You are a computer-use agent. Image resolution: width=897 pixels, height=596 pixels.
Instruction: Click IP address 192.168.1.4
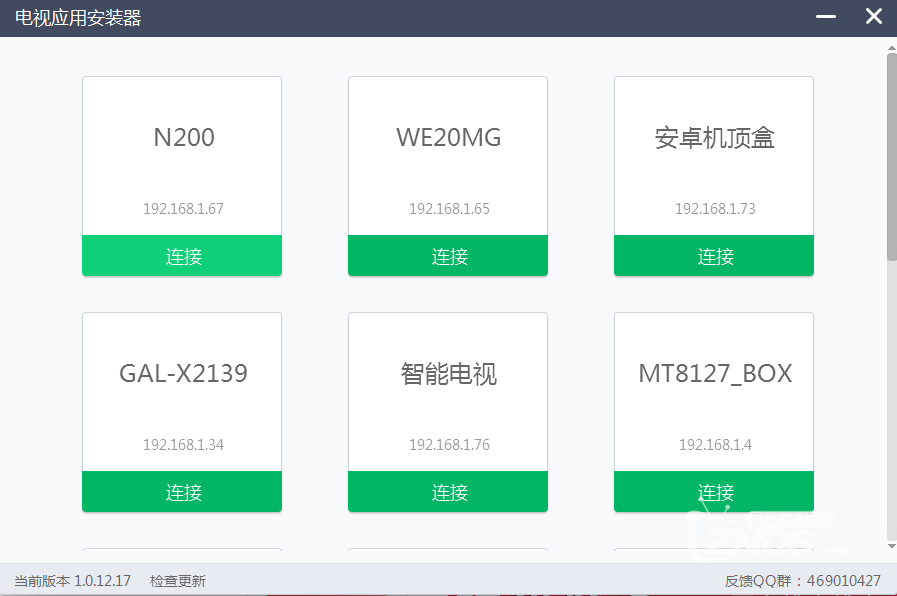pyautogui.click(x=715, y=444)
